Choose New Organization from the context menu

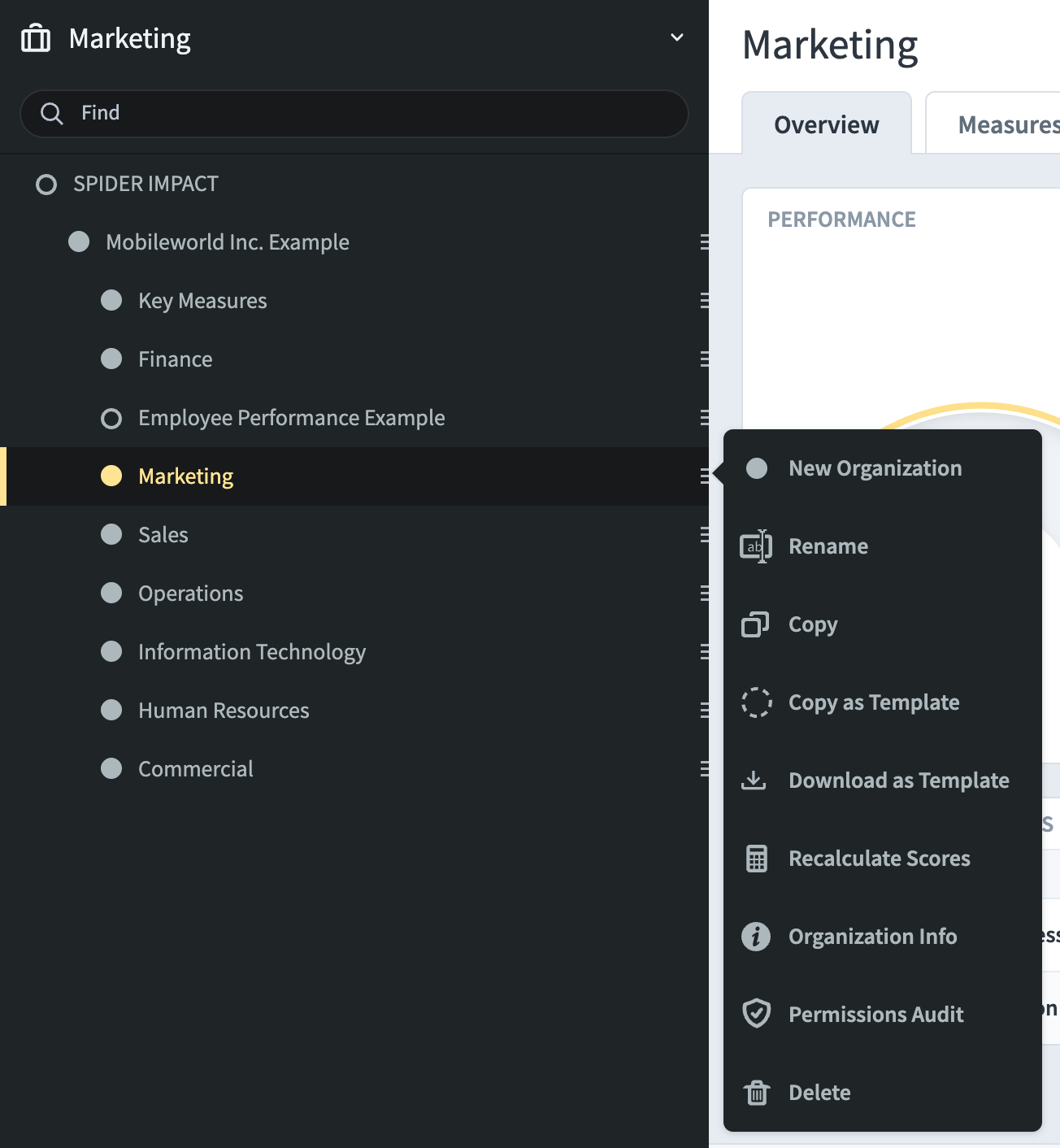pos(883,468)
